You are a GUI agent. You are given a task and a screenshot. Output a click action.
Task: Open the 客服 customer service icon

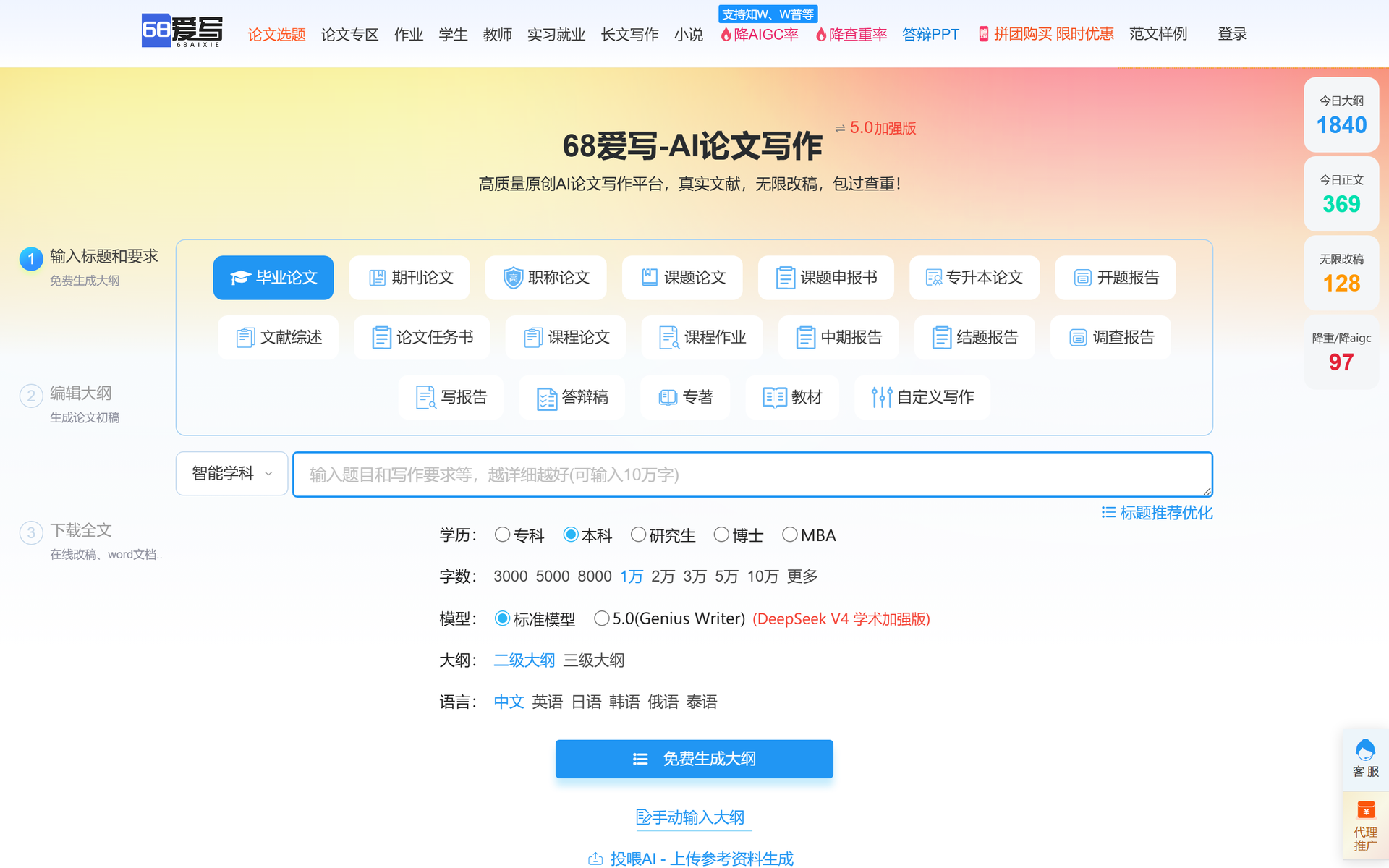click(x=1365, y=749)
